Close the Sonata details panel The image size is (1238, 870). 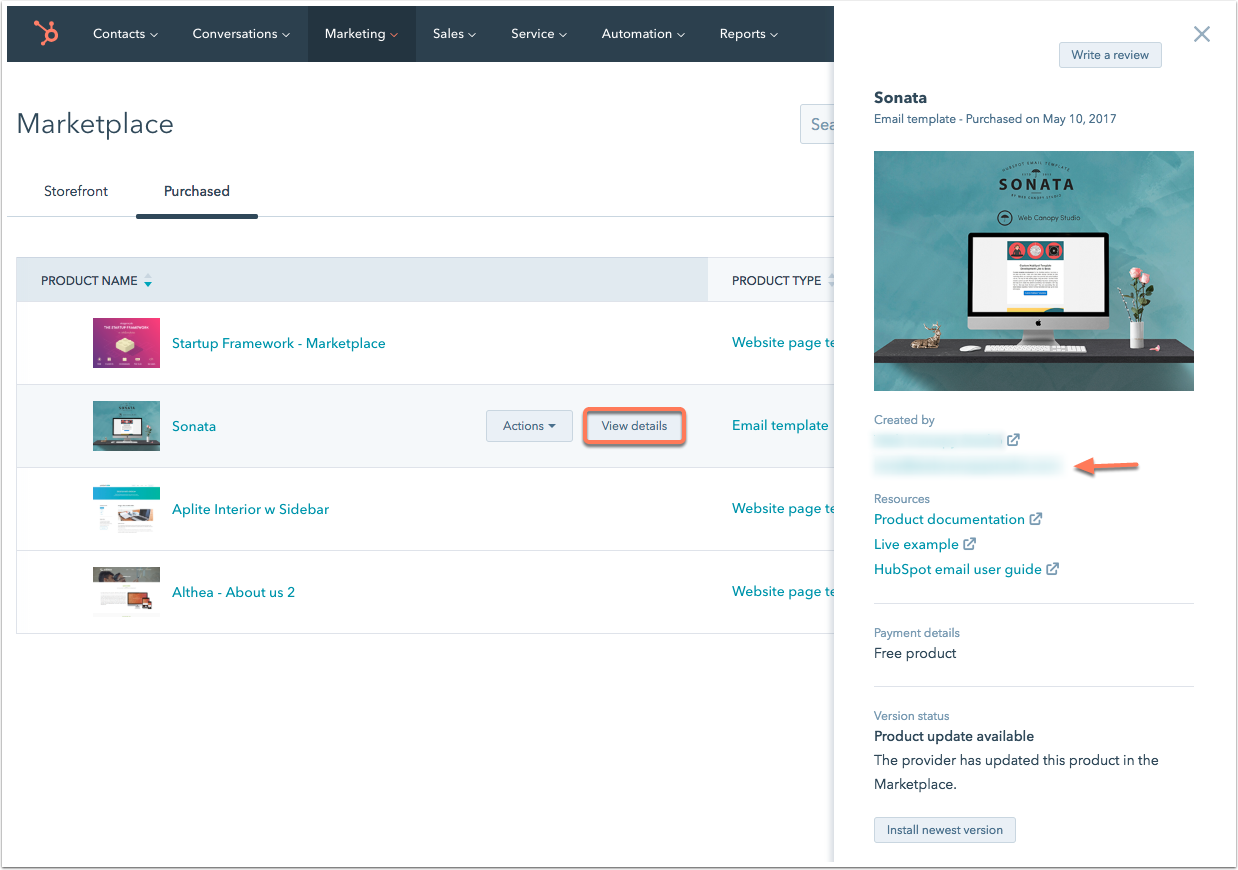tap(1202, 35)
